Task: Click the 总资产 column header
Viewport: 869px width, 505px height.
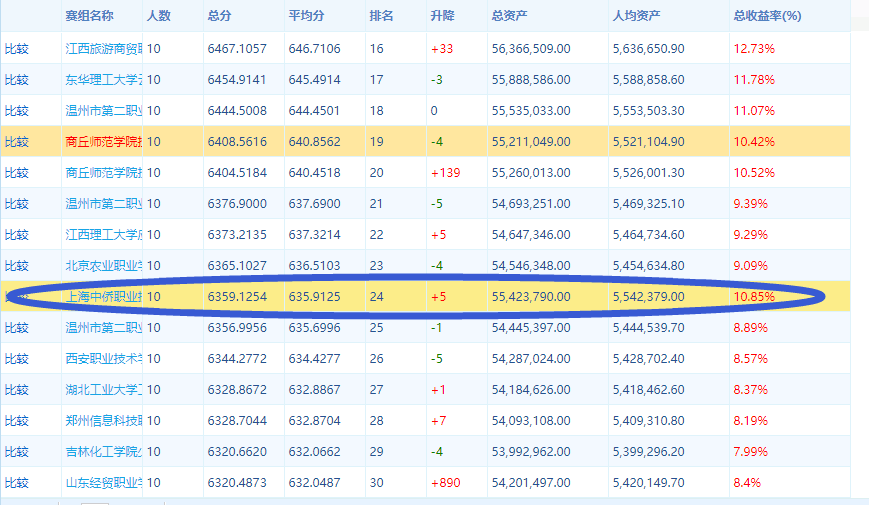Action: coord(511,16)
